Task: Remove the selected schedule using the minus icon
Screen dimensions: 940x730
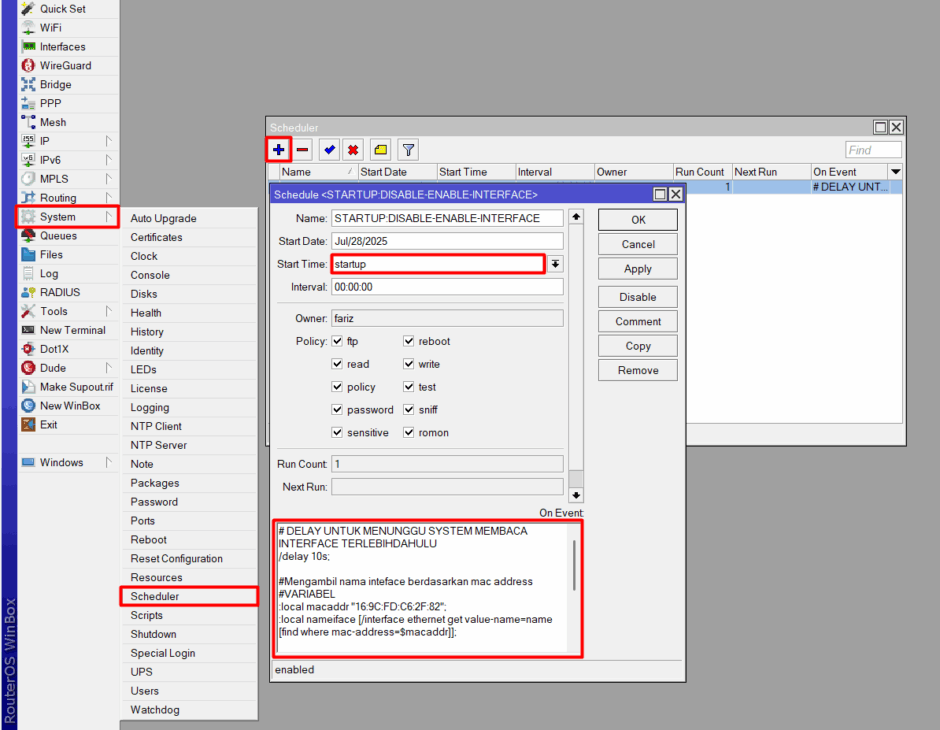Action: click(303, 149)
